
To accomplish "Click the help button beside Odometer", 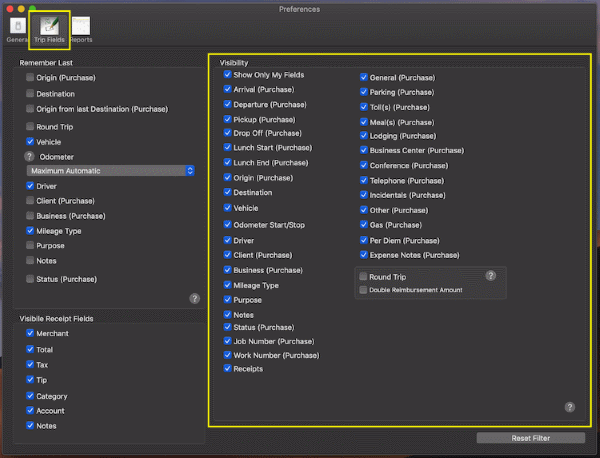I will [29, 157].
